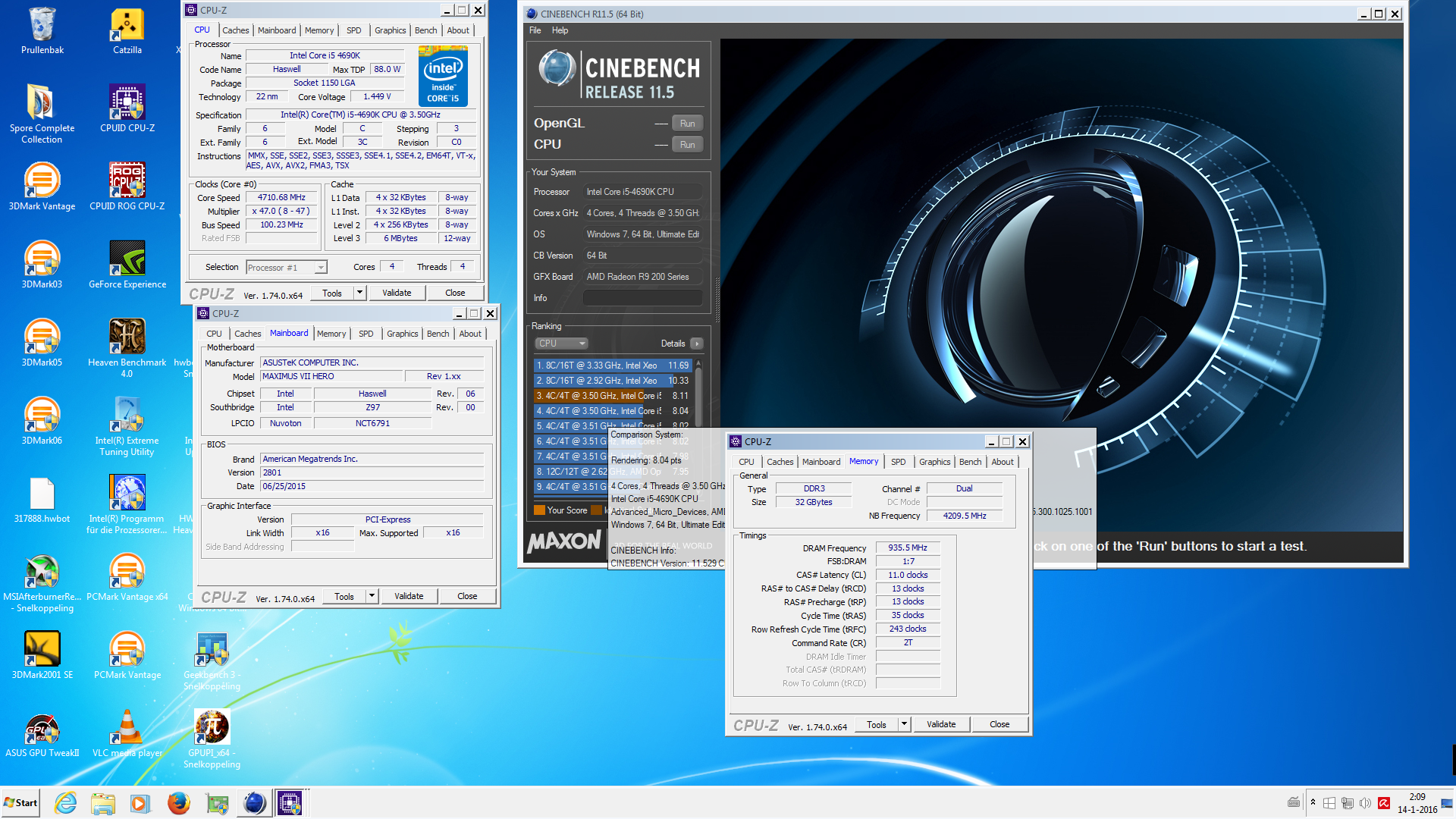The width and height of the screenshot is (1456, 819).
Task: Switch to CPU-Z via its taskbar icon
Action: click(290, 803)
